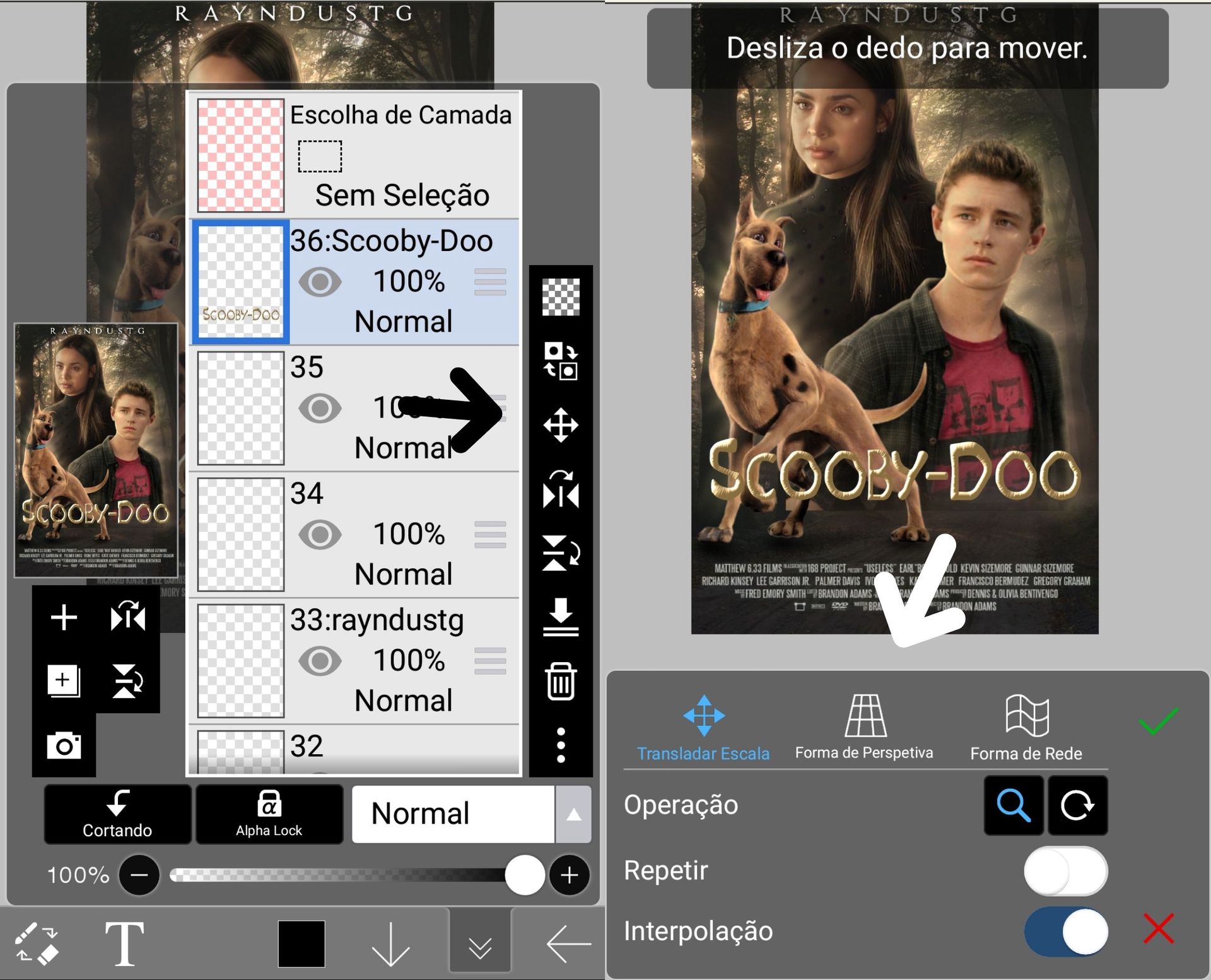Go back with left arrow icon
Screen dimensions: 1211x980
coord(568,944)
